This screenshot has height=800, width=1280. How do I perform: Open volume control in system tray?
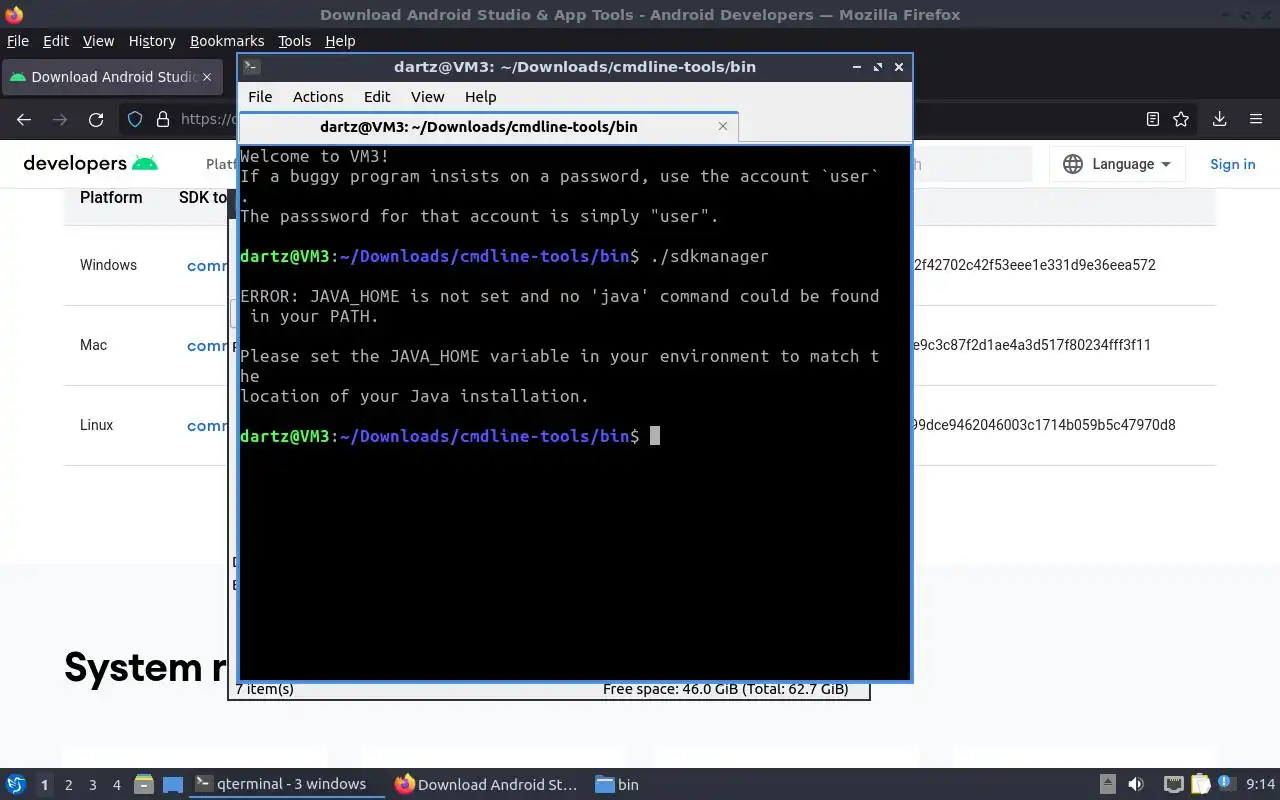(1136, 784)
